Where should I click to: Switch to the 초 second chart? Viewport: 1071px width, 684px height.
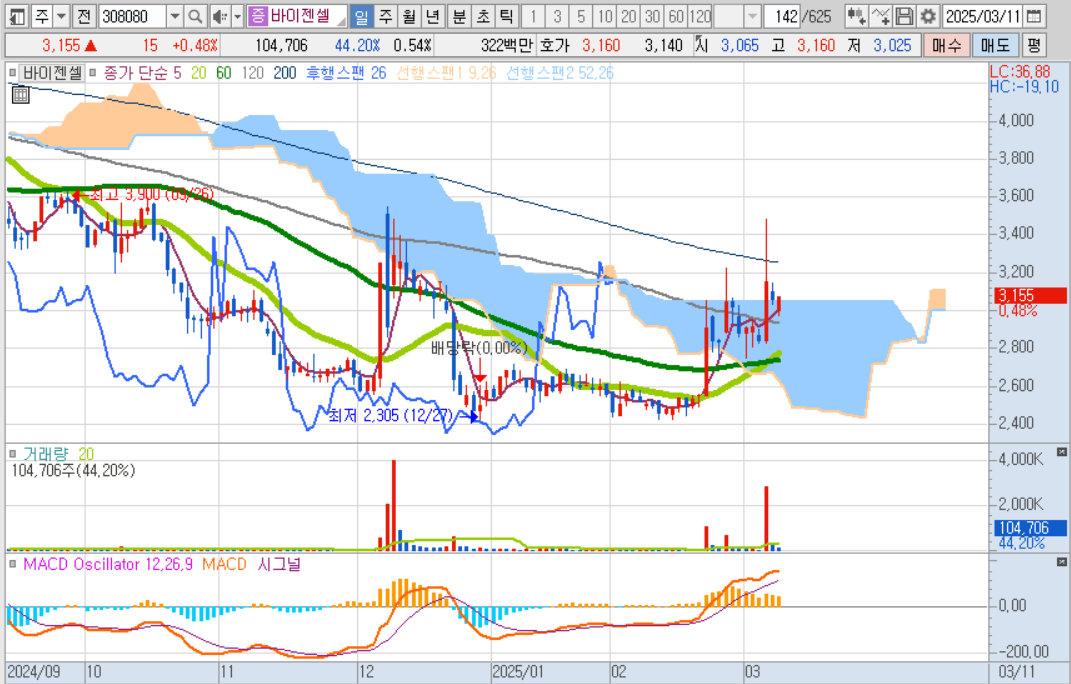pos(482,16)
